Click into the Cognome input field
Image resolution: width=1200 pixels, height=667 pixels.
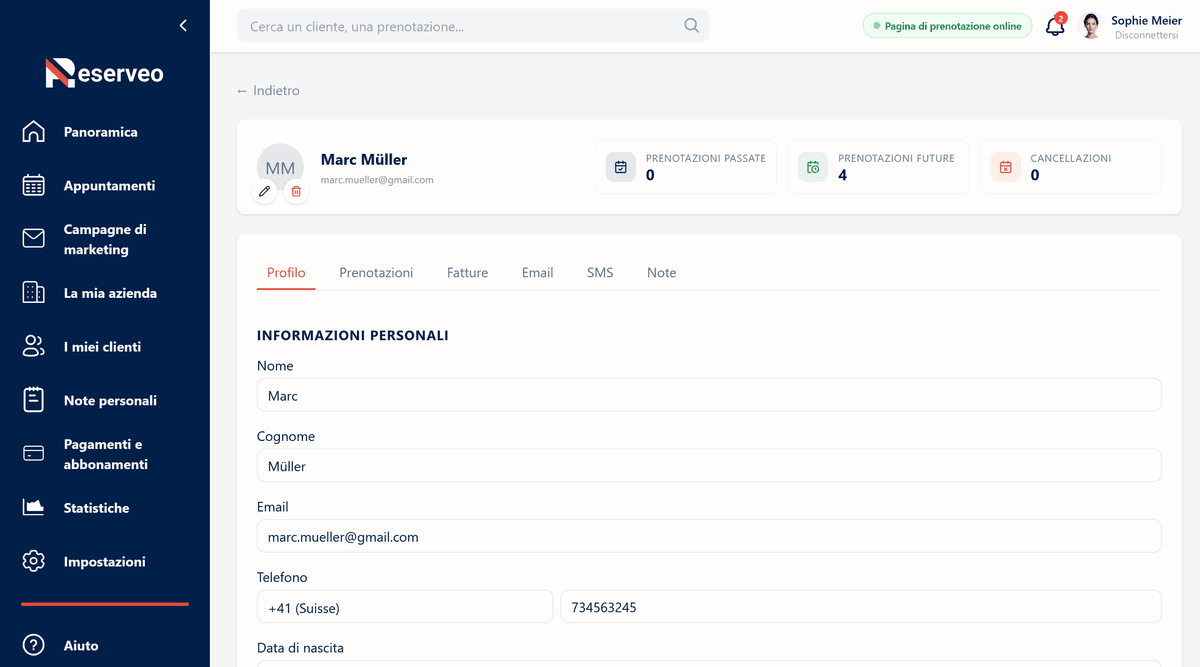coord(709,466)
